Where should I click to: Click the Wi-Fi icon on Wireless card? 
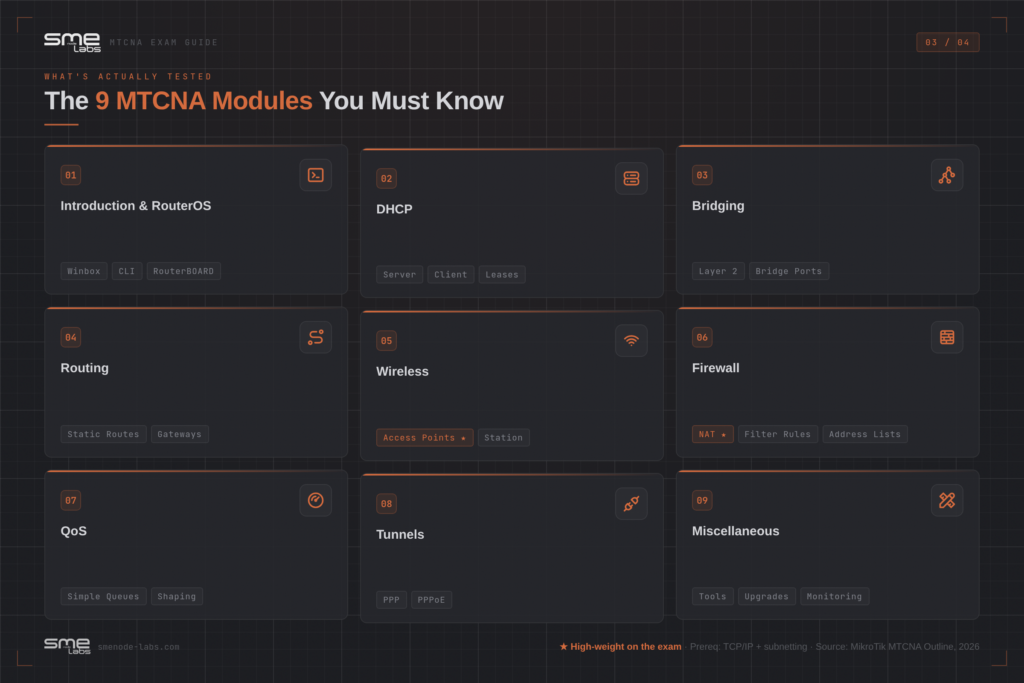pyautogui.click(x=631, y=340)
